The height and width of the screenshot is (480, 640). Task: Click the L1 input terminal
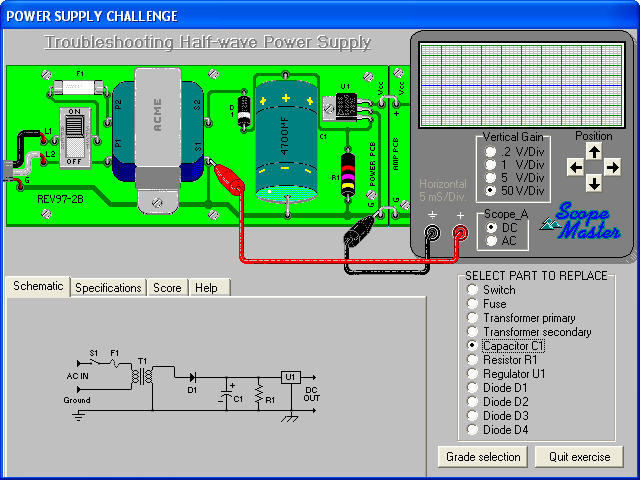pyautogui.click(x=44, y=140)
